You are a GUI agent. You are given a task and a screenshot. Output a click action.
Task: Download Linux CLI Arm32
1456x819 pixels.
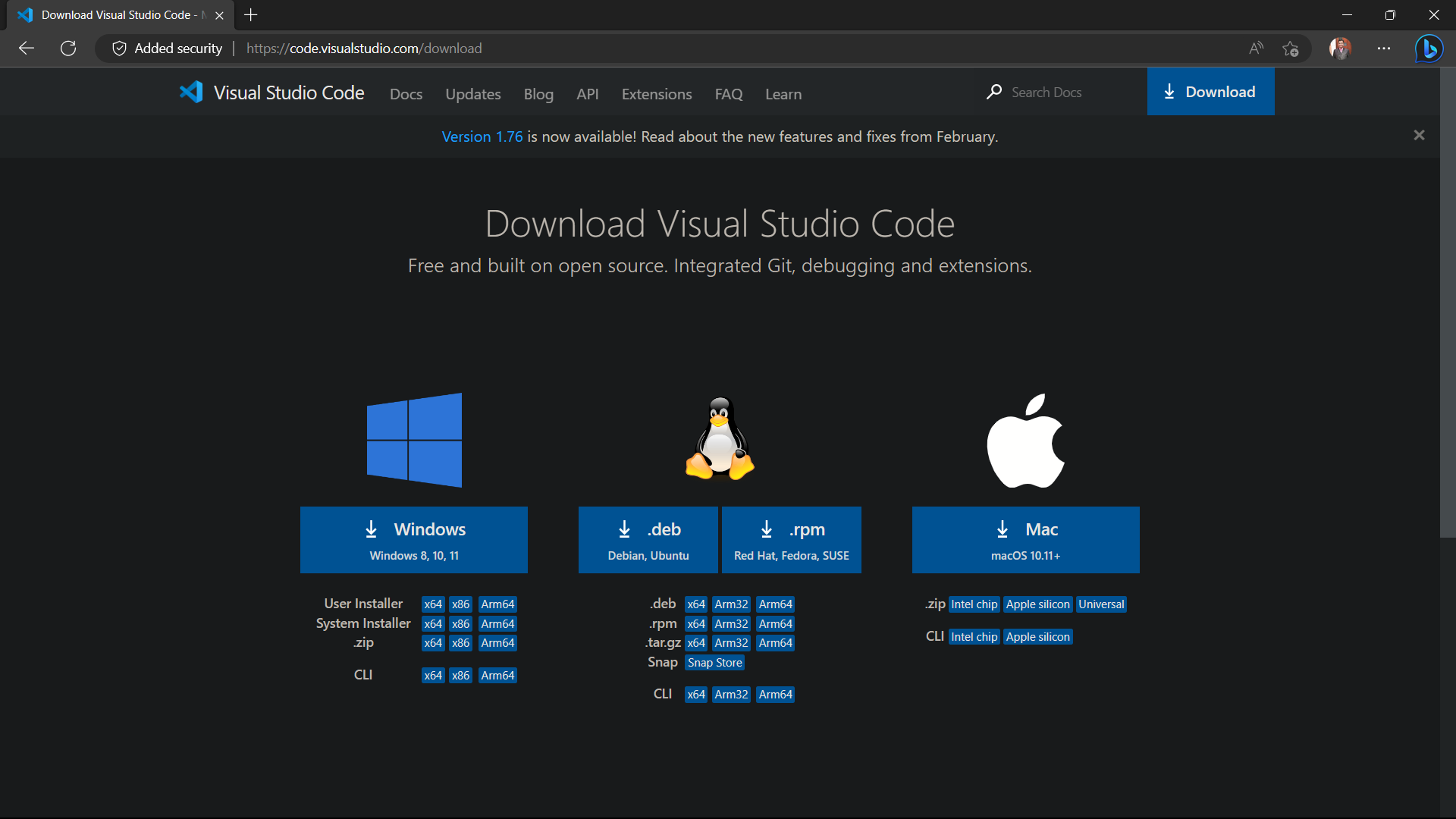pos(731,695)
